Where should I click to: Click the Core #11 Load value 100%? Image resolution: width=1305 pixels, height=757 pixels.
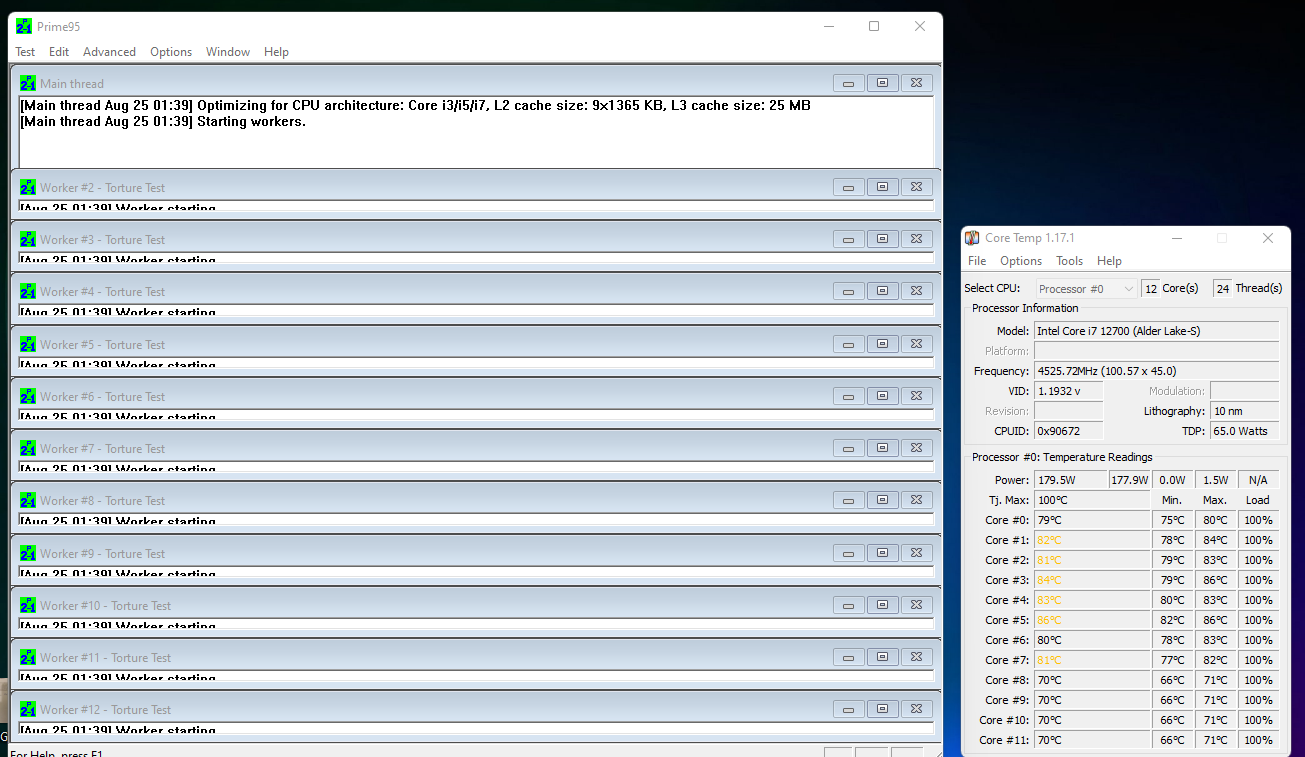[x=1258, y=740]
